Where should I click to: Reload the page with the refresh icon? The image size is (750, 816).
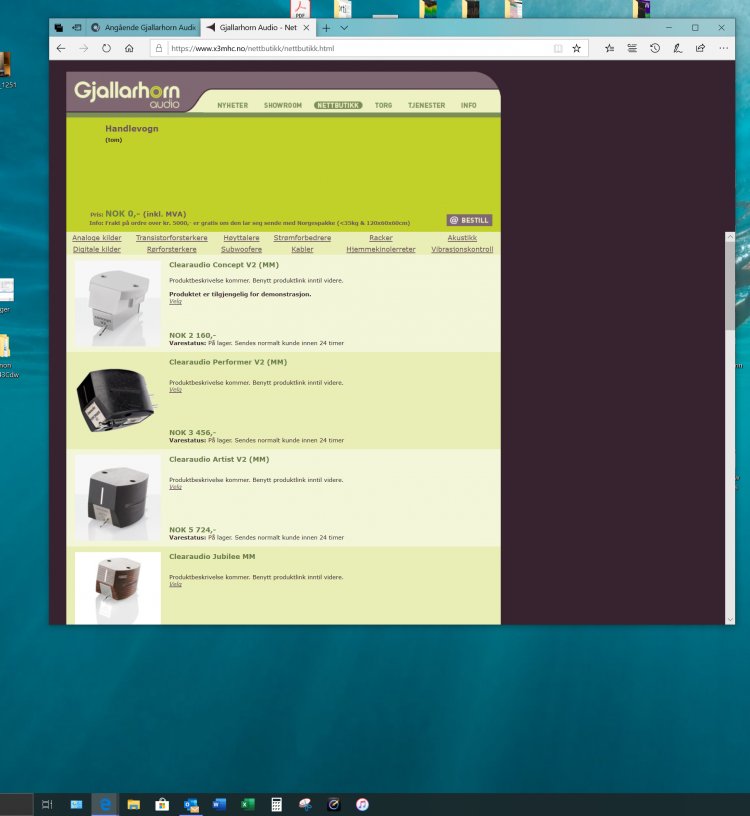(x=107, y=48)
